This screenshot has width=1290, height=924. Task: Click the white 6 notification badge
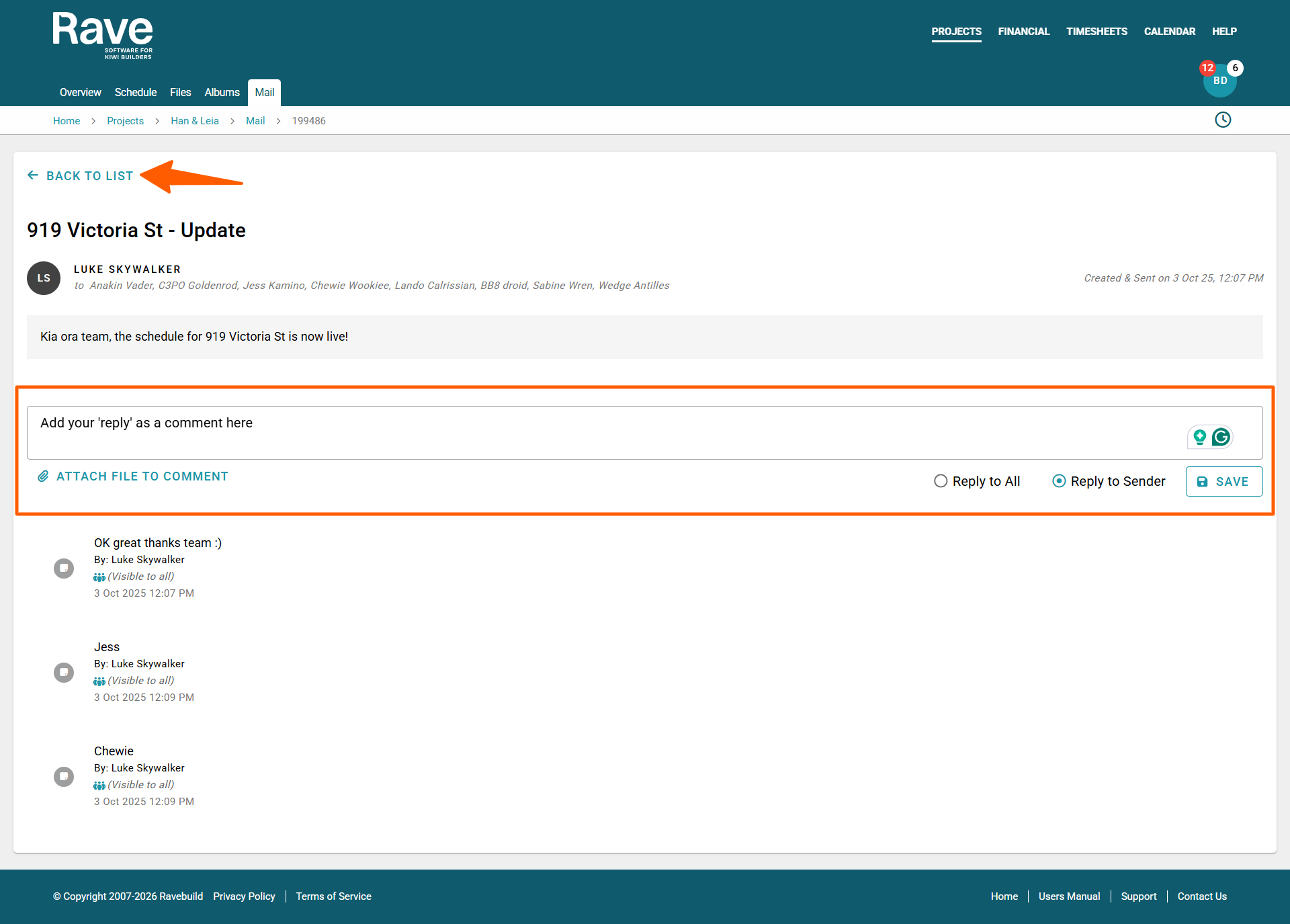click(1235, 68)
